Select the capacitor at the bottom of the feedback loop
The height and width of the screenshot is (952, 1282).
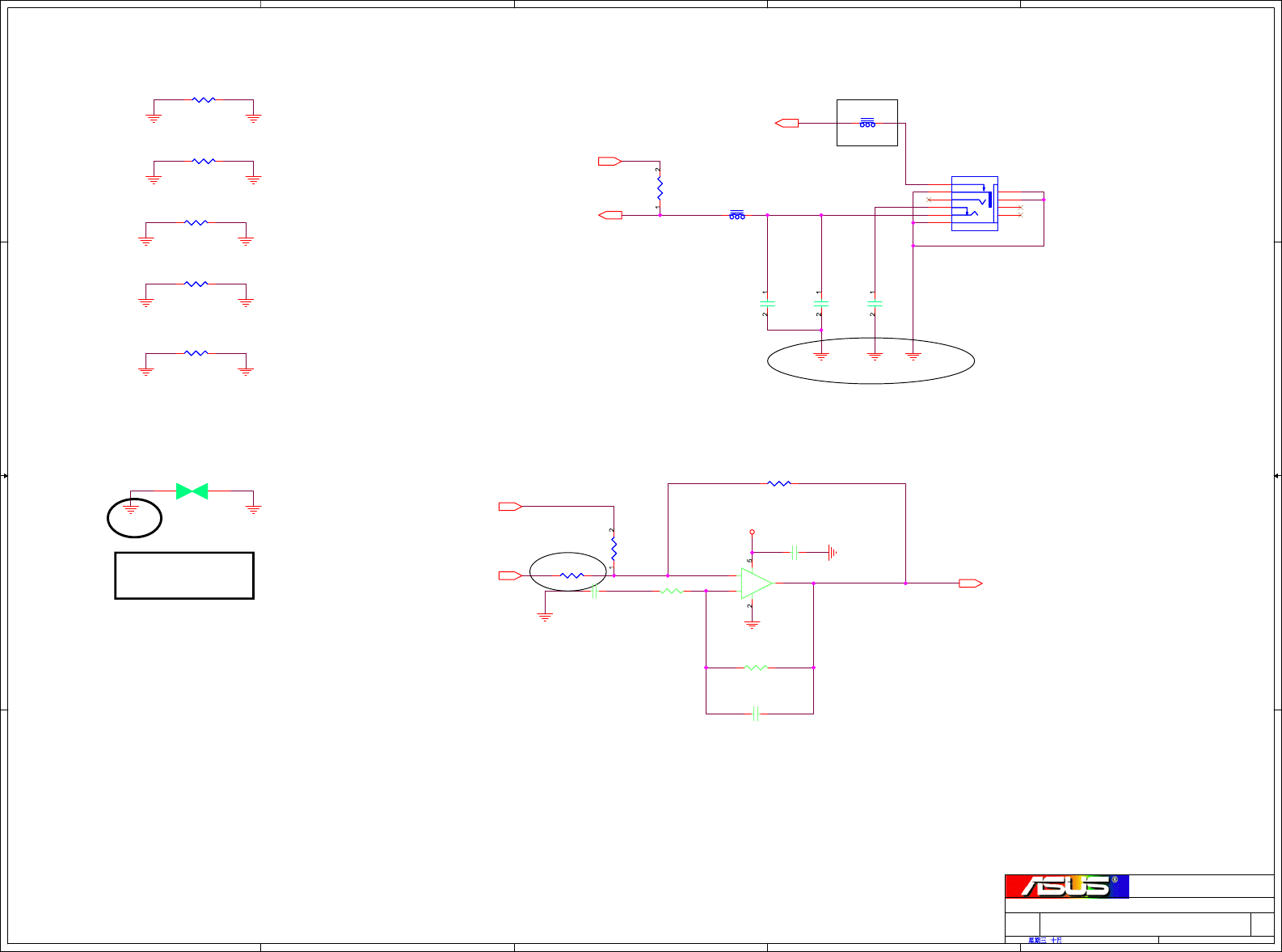point(756,714)
